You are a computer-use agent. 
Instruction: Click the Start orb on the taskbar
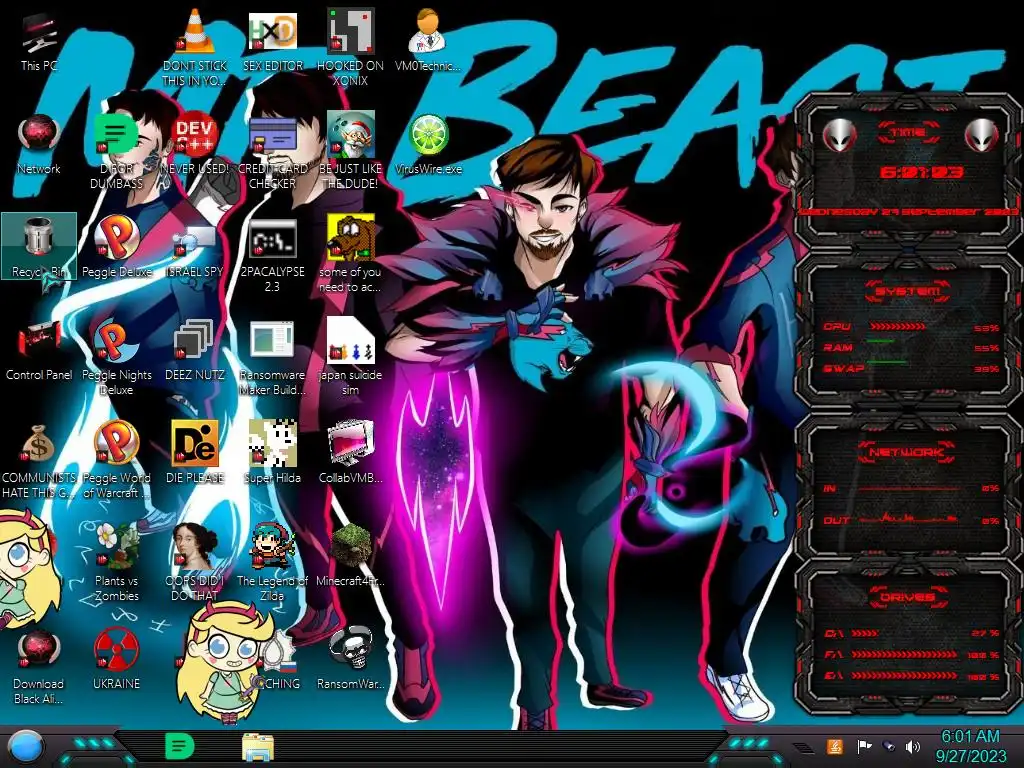click(26, 748)
